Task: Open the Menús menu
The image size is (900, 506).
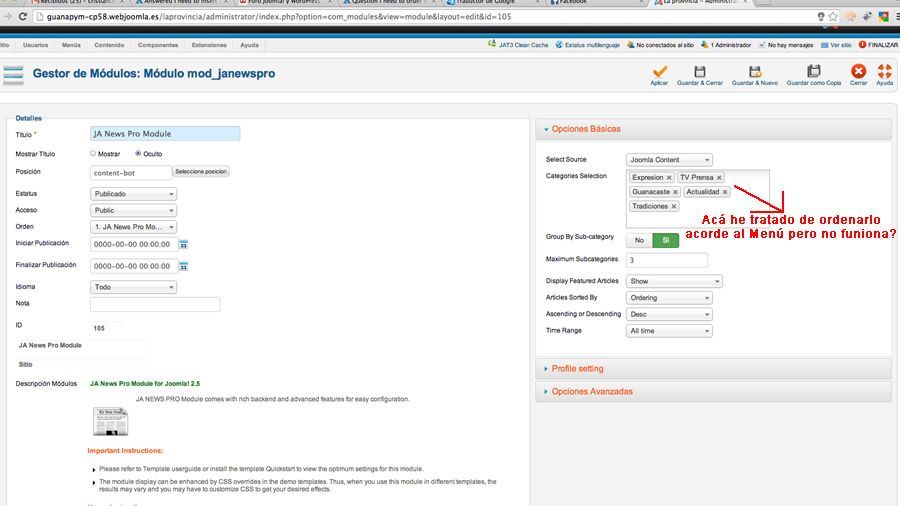Action: [71, 45]
